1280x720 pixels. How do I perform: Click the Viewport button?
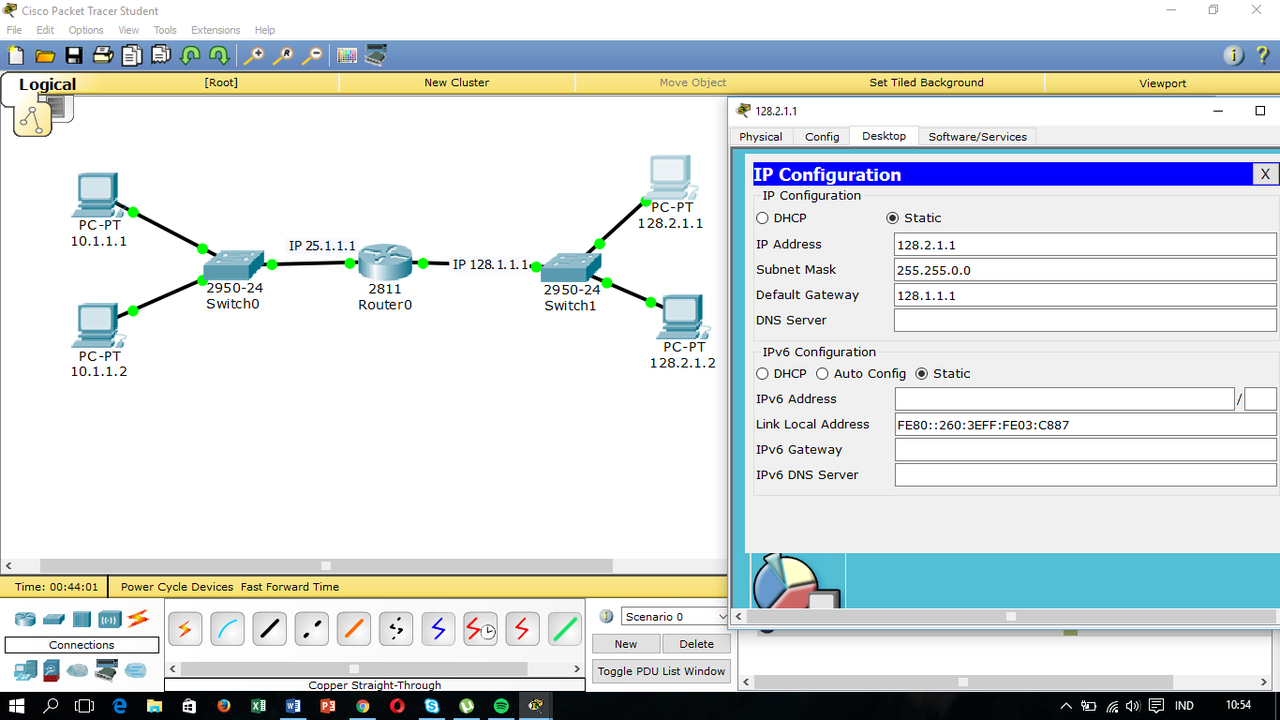click(x=1163, y=83)
